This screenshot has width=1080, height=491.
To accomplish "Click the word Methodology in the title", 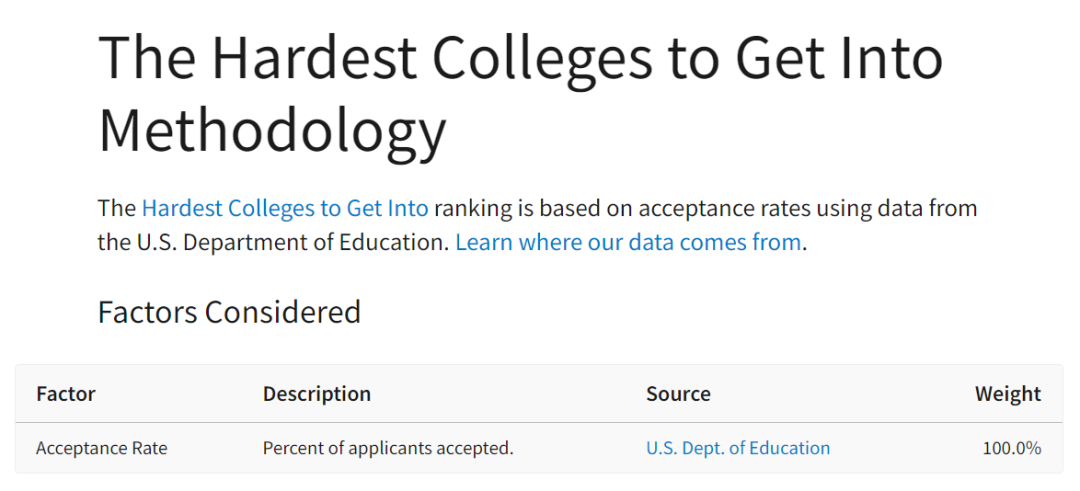I will coord(272,131).
